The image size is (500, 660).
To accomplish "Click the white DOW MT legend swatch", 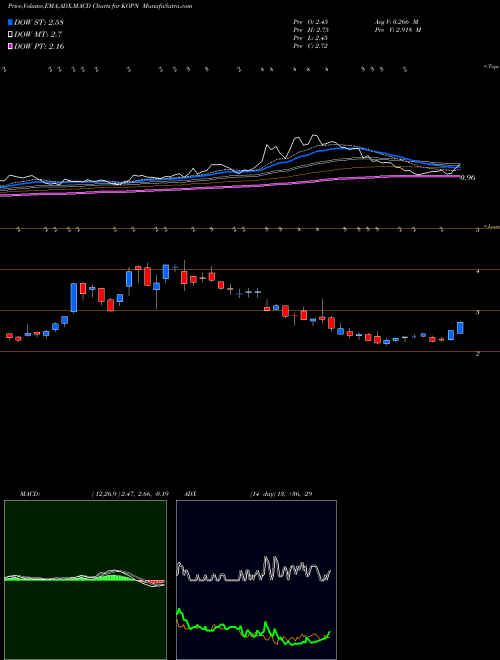I will pos(11,35).
